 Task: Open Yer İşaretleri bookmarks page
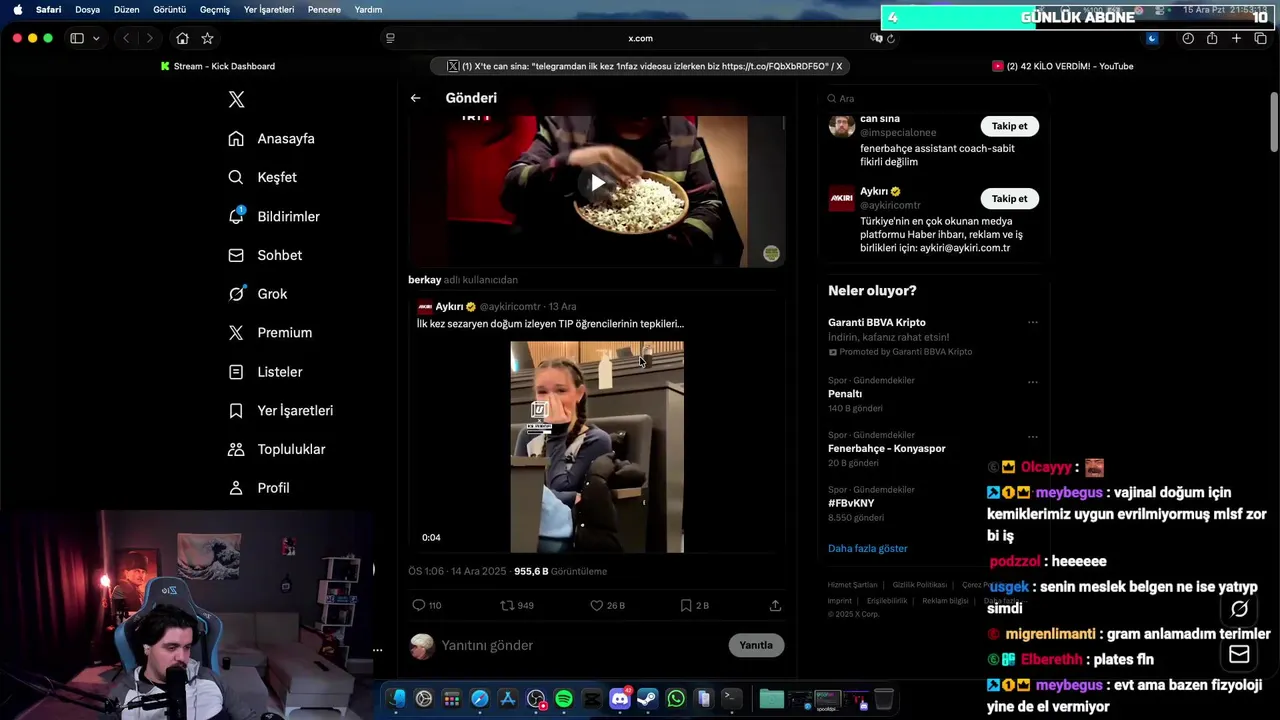[280, 411]
